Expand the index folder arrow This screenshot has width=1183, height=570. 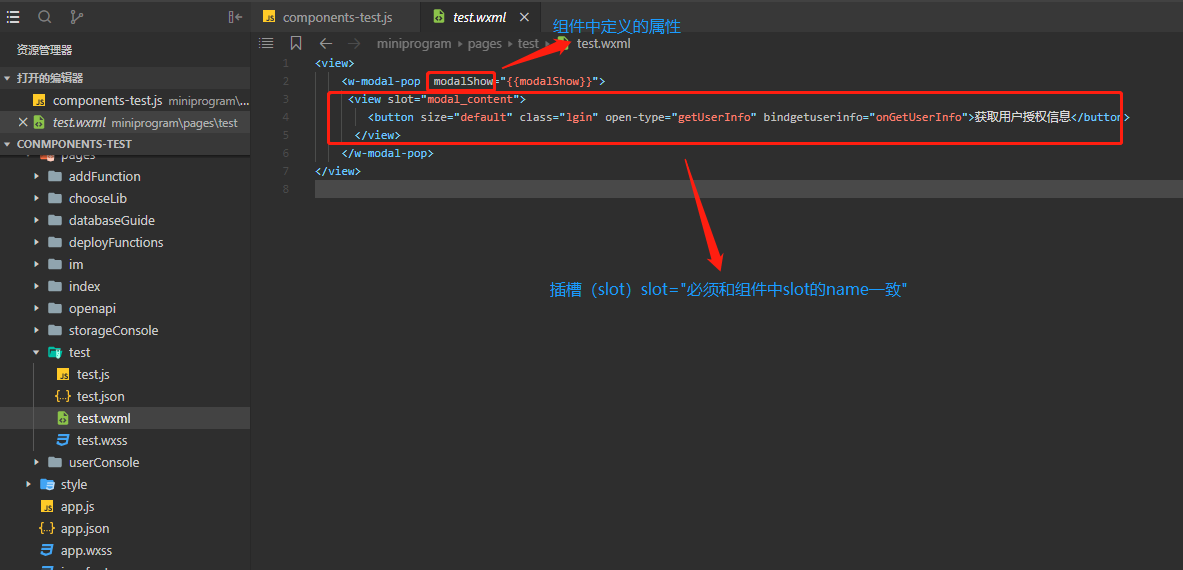pyautogui.click(x=36, y=287)
